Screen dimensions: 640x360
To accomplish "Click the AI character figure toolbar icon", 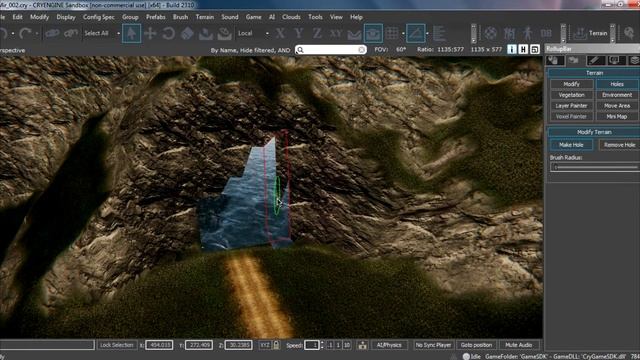I will pyautogui.click(x=528, y=33).
